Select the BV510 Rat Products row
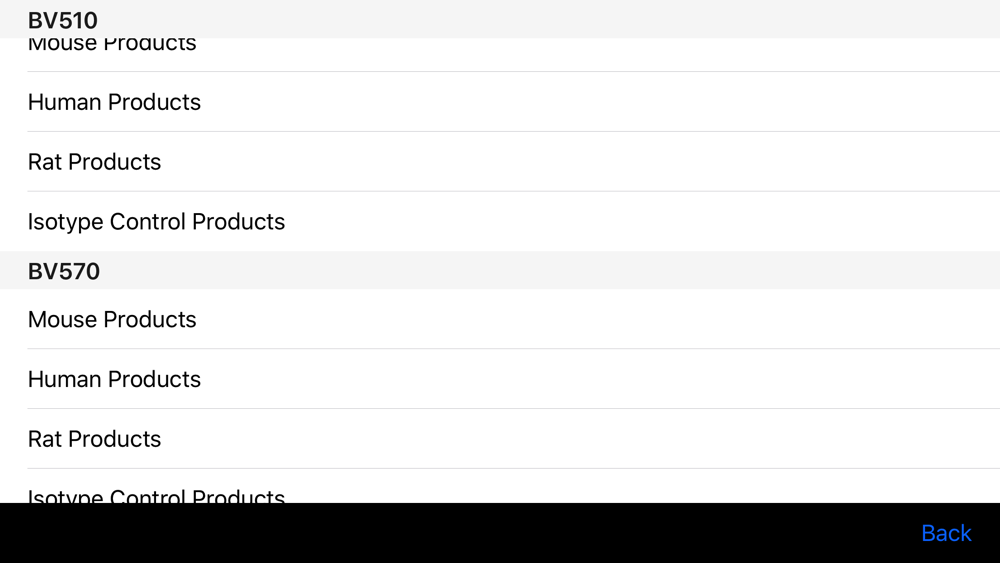This screenshot has height=563, width=1000. [x=500, y=162]
